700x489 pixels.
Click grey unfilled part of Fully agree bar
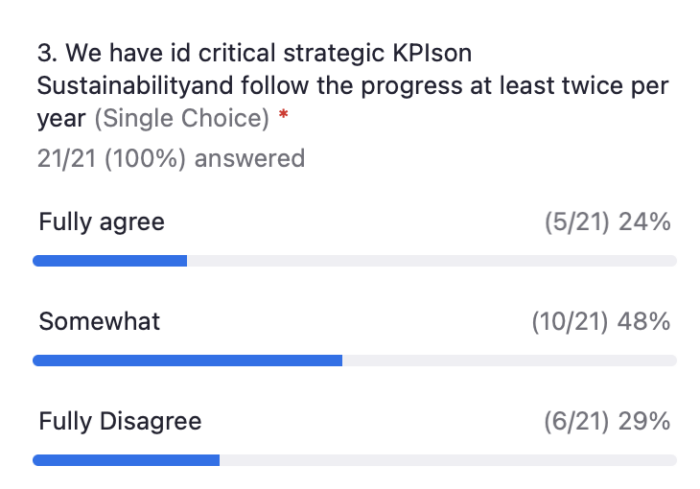[432, 261]
